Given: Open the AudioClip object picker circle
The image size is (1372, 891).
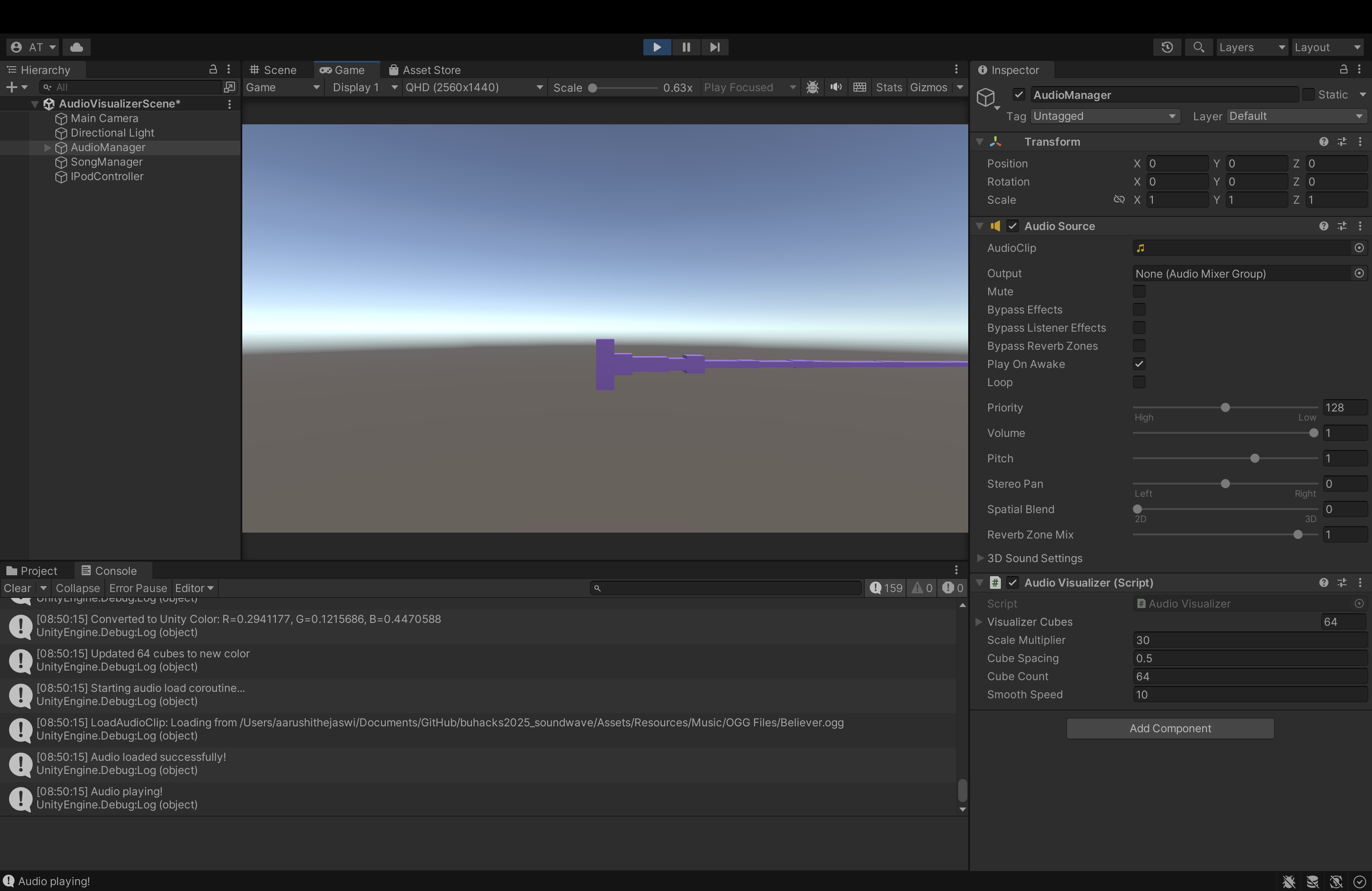Looking at the screenshot, I should (1359, 248).
